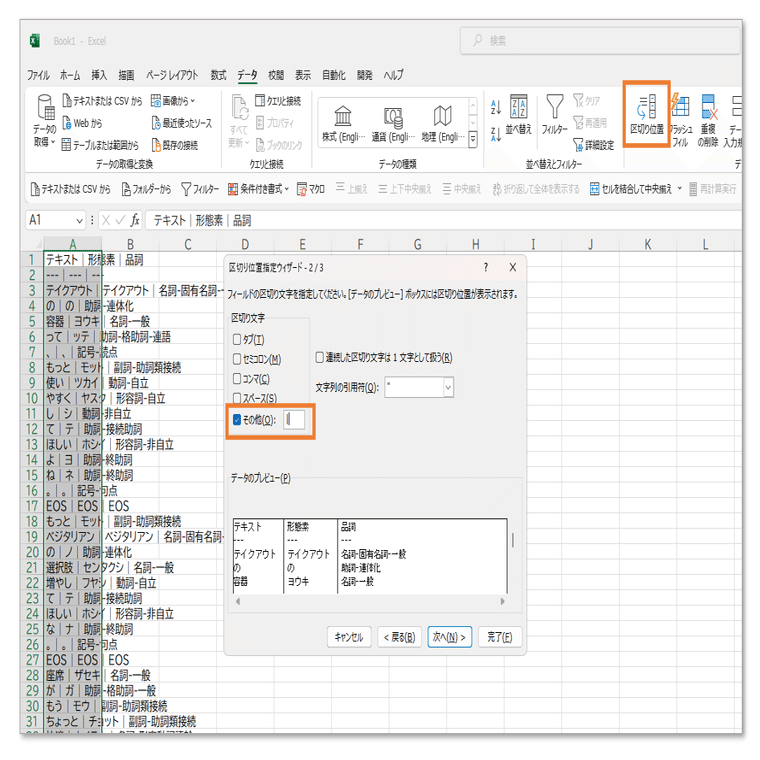Open Queries & Connections (クエリと接続)

click(278, 101)
